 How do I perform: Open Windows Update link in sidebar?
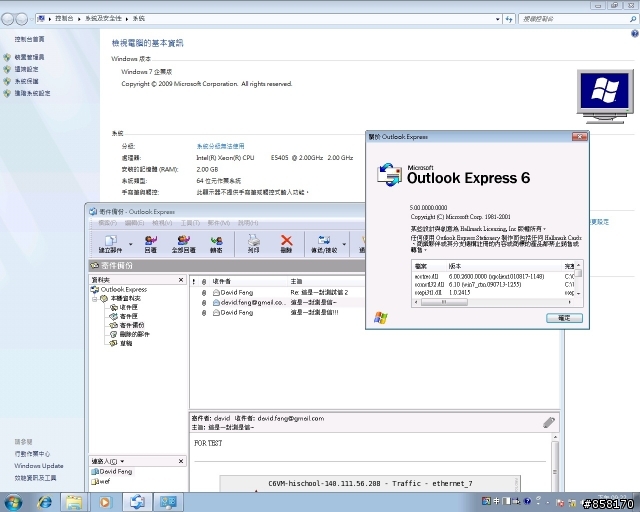(39, 466)
